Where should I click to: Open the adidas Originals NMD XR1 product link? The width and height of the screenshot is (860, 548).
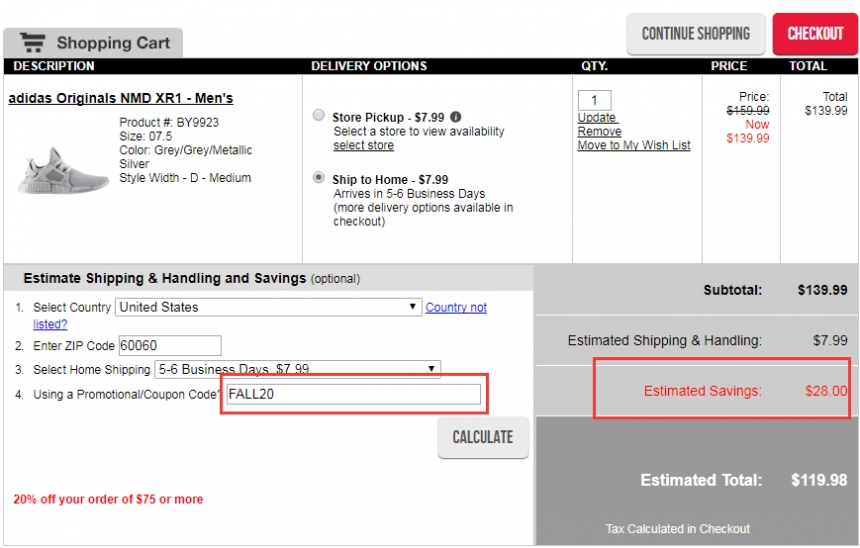point(121,98)
